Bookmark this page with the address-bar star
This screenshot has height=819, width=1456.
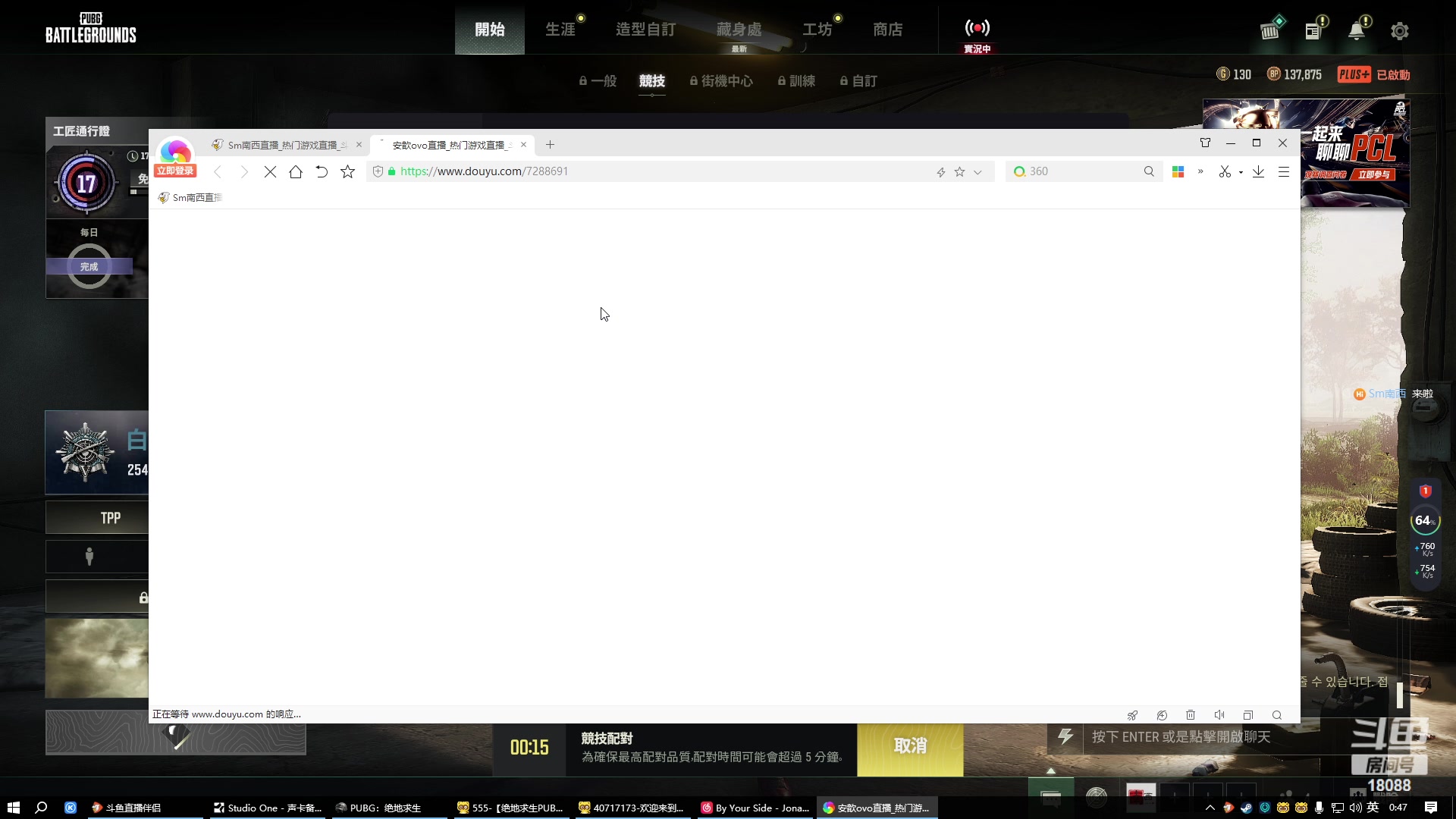tap(959, 172)
